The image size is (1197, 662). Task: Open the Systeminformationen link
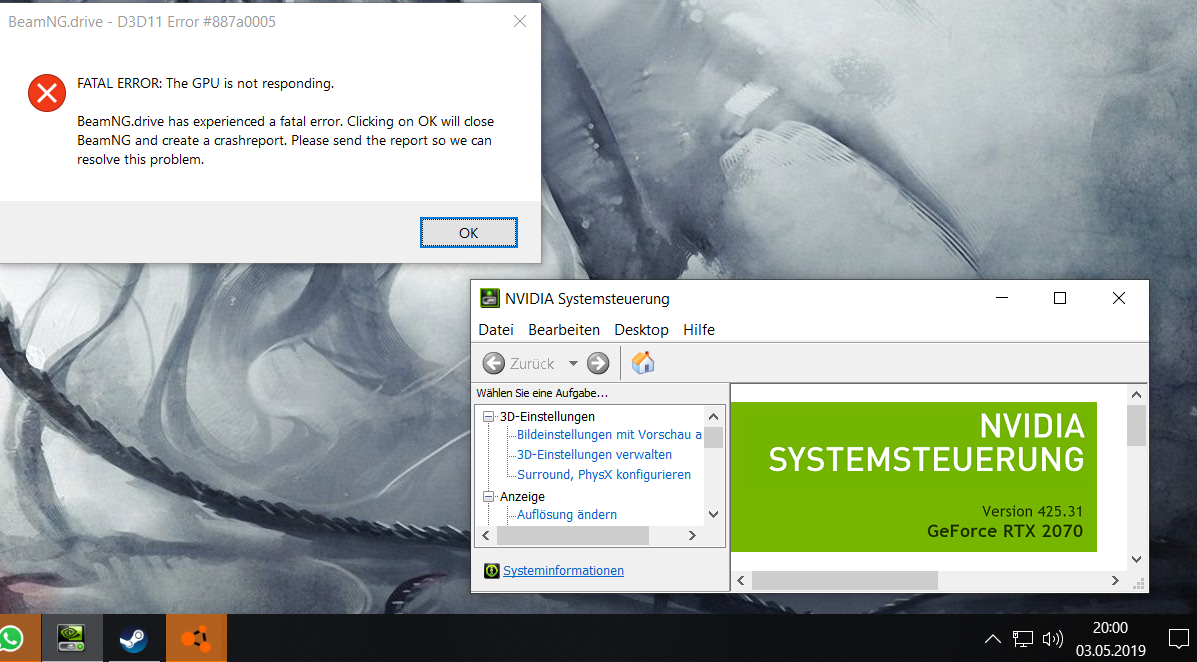563,570
